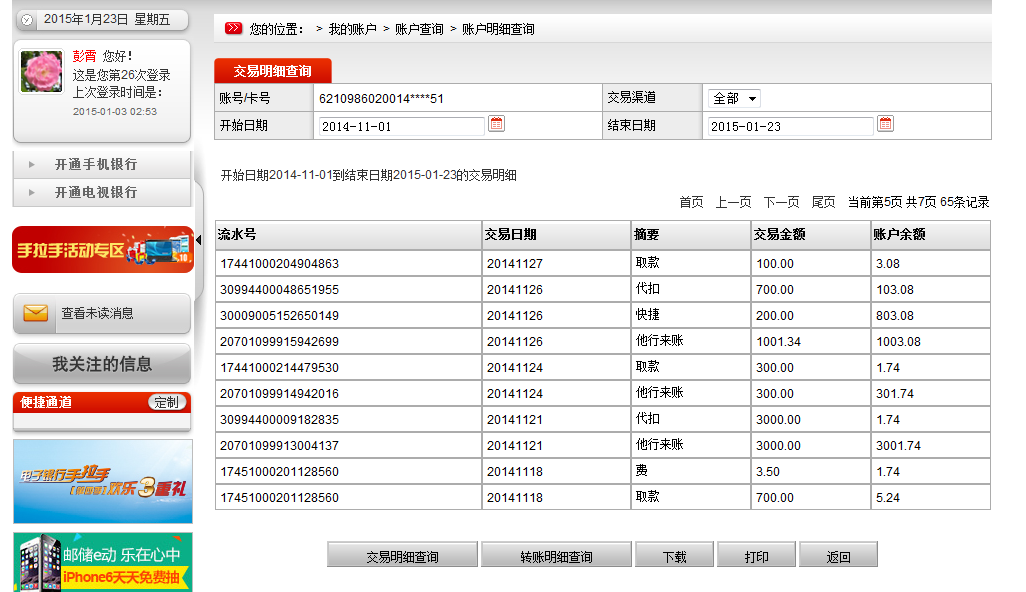
Task: Click the 打印 button
Action: [757, 556]
